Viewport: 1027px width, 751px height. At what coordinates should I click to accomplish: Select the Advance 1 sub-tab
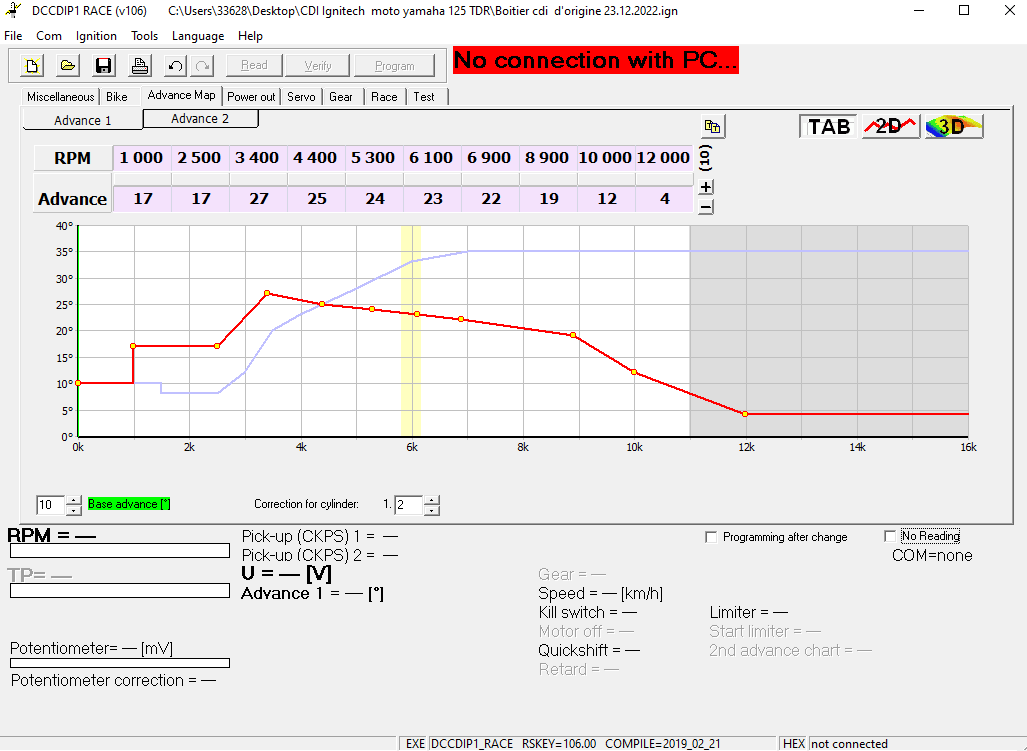83,120
